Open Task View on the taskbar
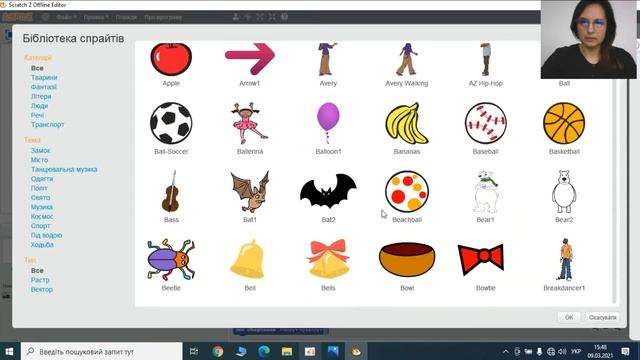640x360 pixels. tap(194, 351)
